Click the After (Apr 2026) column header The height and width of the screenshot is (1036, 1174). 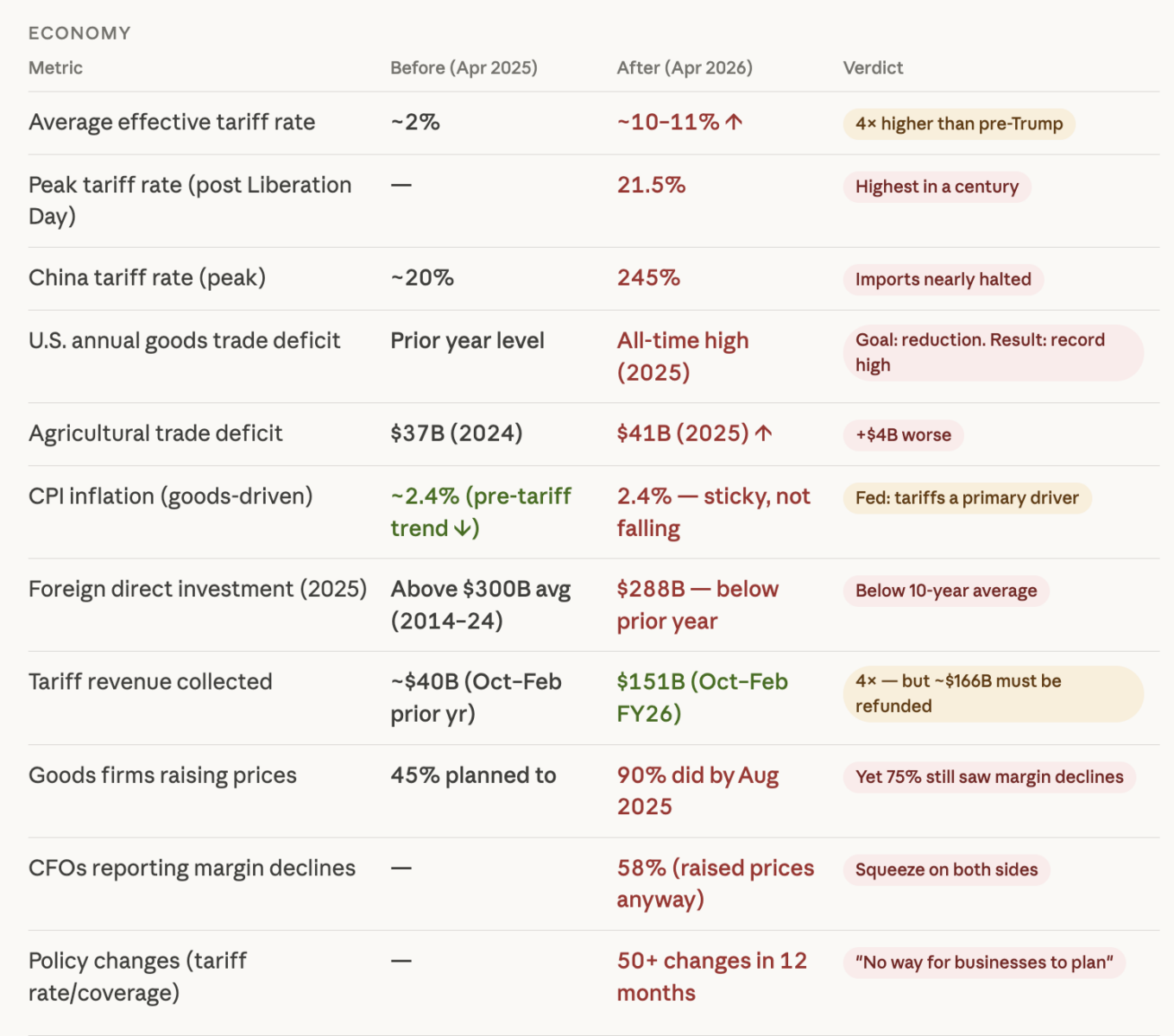(685, 68)
